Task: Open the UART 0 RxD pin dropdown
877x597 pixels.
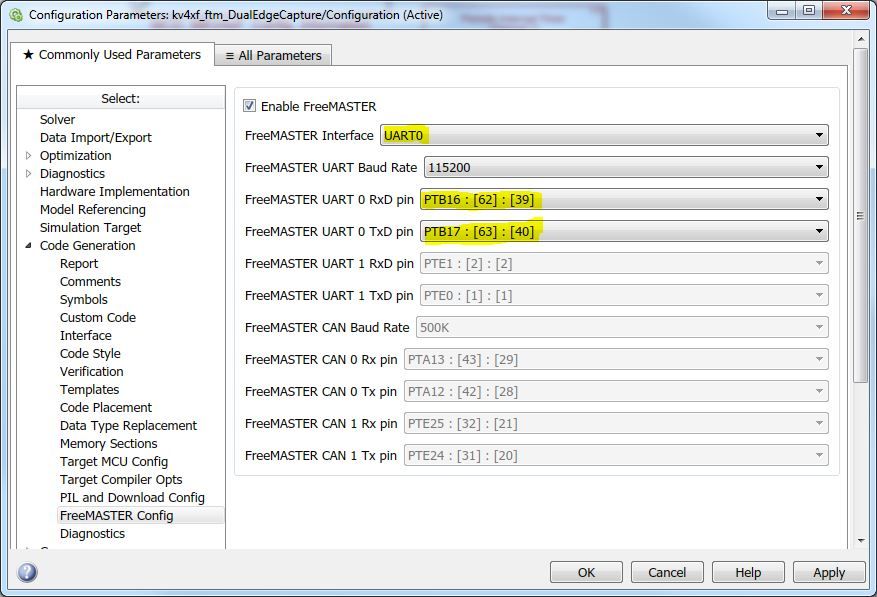Action: tap(624, 199)
